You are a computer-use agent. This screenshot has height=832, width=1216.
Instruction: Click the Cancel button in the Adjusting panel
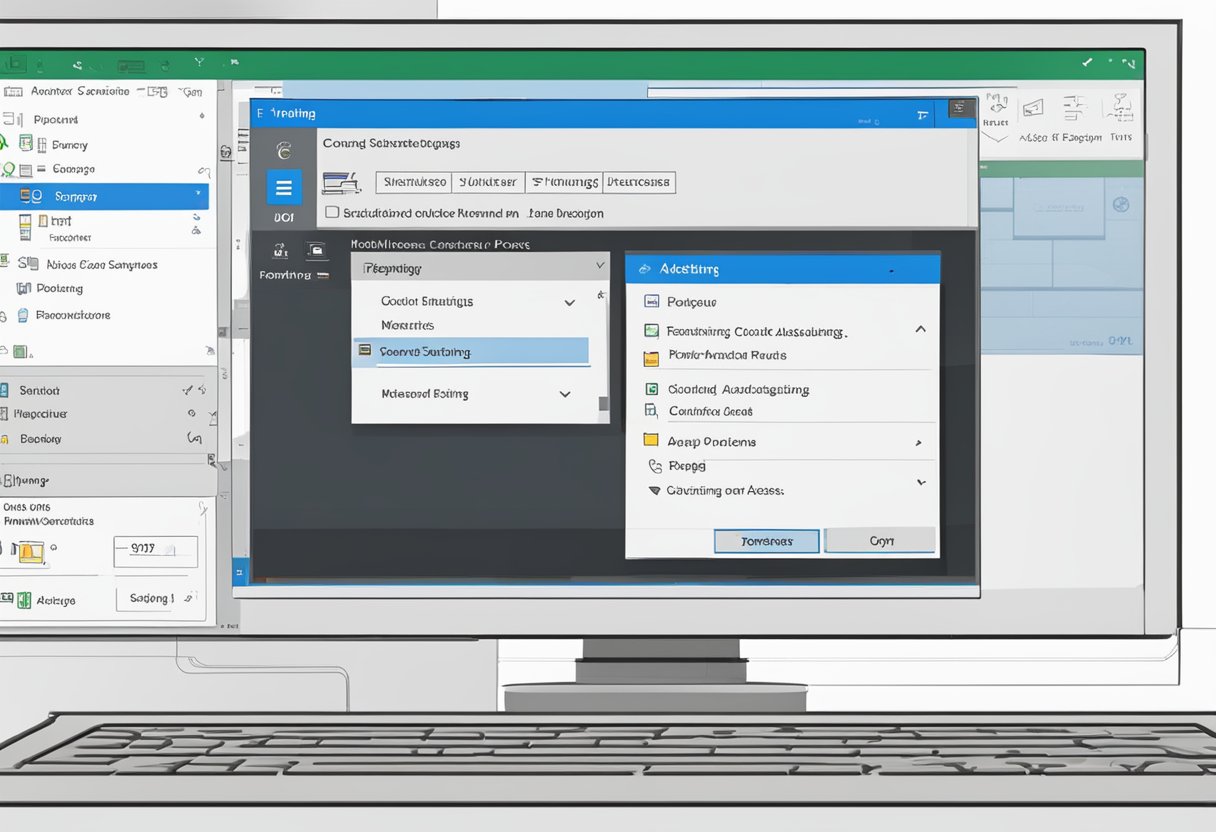pyautogui.click(x=880, y=541)
